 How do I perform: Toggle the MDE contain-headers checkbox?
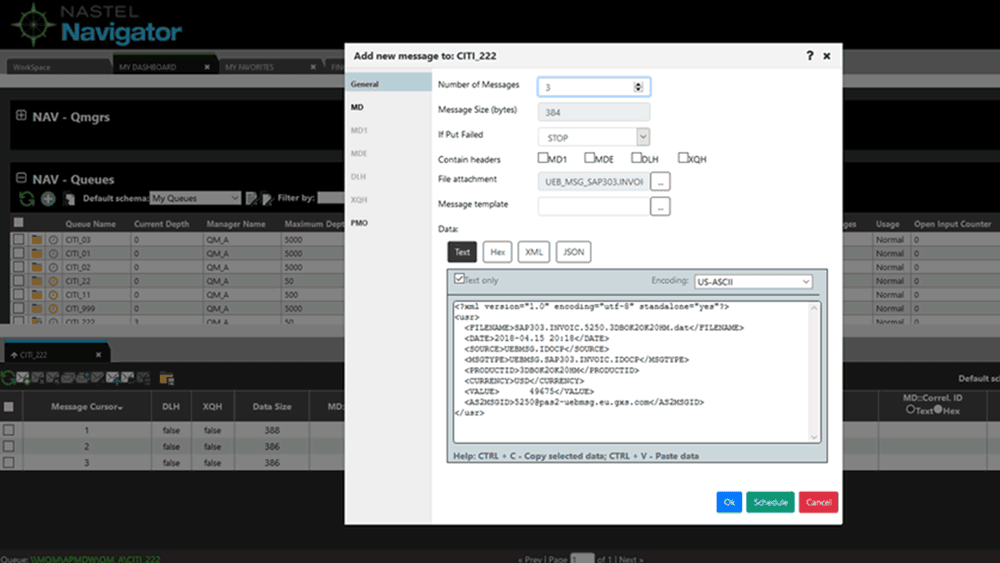point(589,157)
